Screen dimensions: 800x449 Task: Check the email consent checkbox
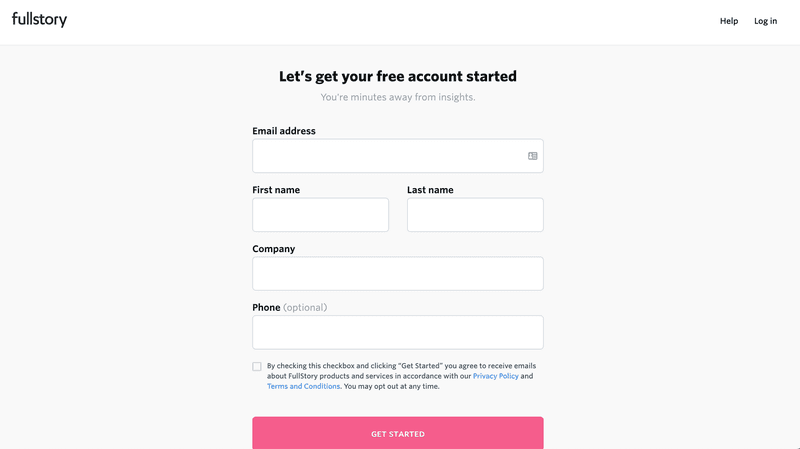257,367
